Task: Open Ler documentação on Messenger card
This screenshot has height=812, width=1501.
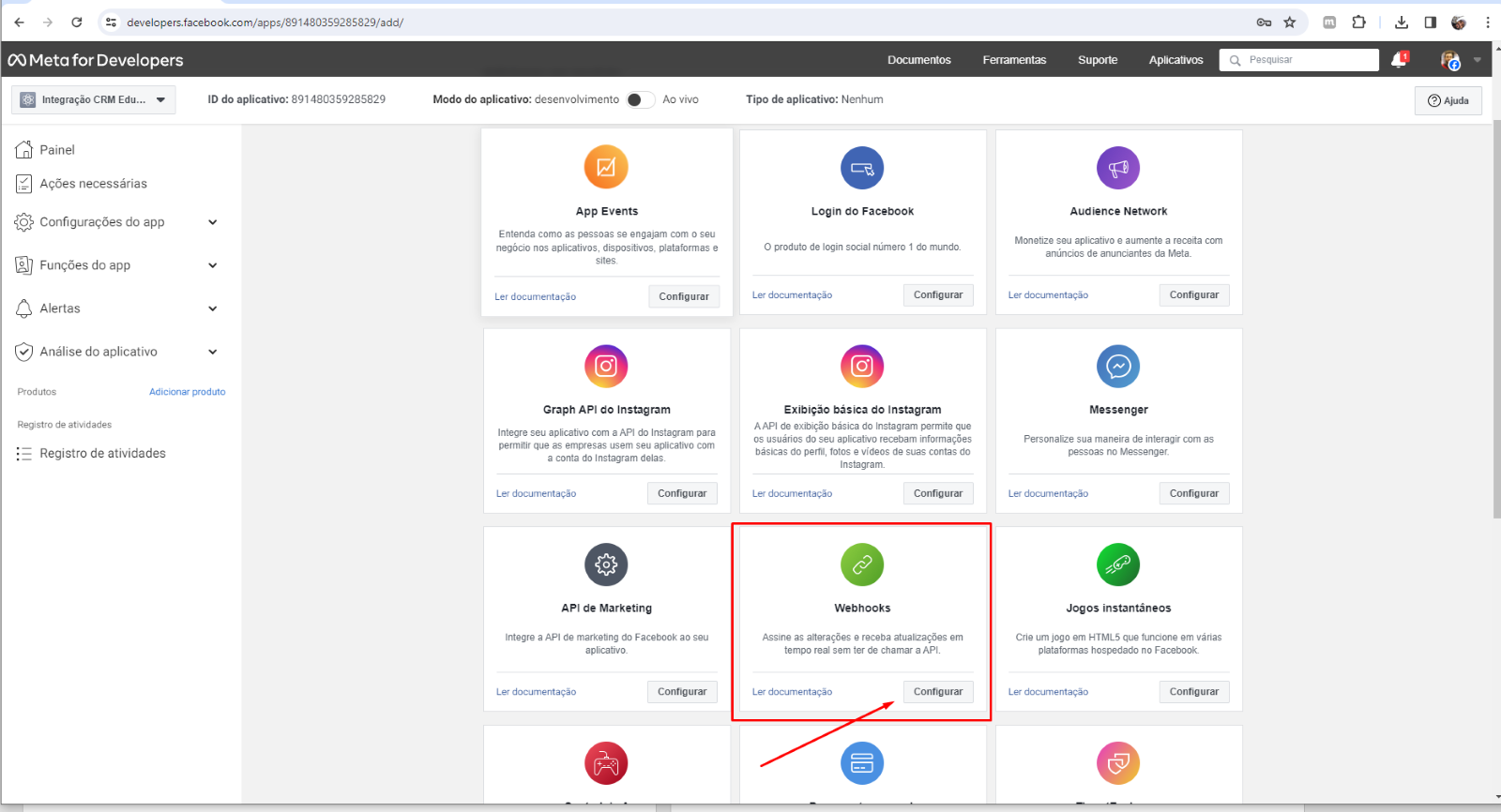Action: coord(1048,493)
